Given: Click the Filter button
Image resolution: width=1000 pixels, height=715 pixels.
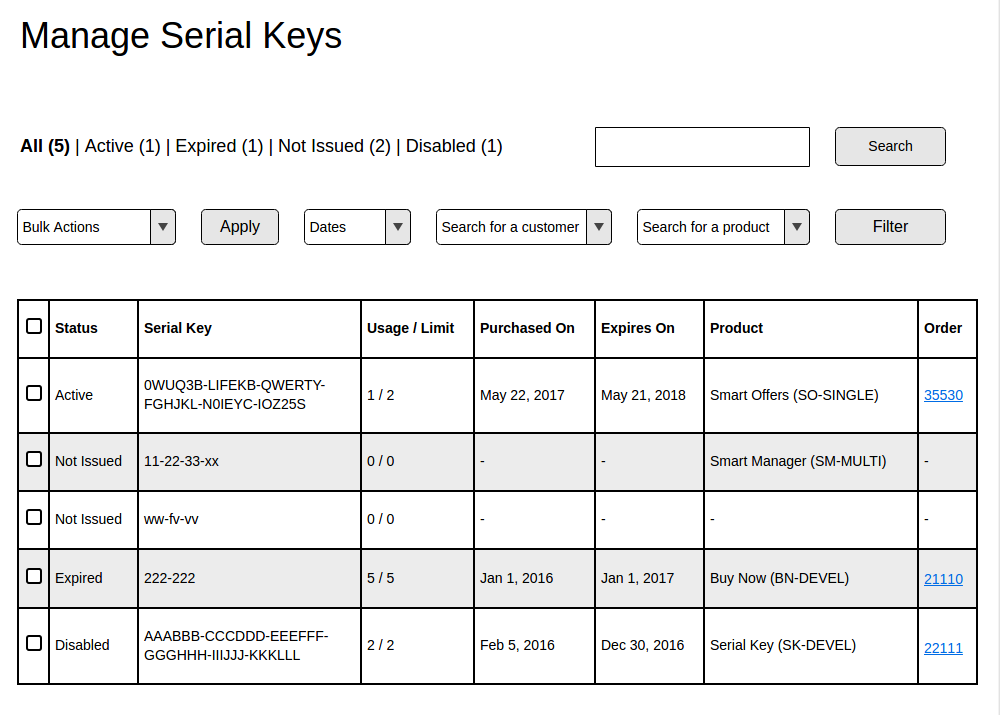Looking at the screenshot, I should click(890, 227).
